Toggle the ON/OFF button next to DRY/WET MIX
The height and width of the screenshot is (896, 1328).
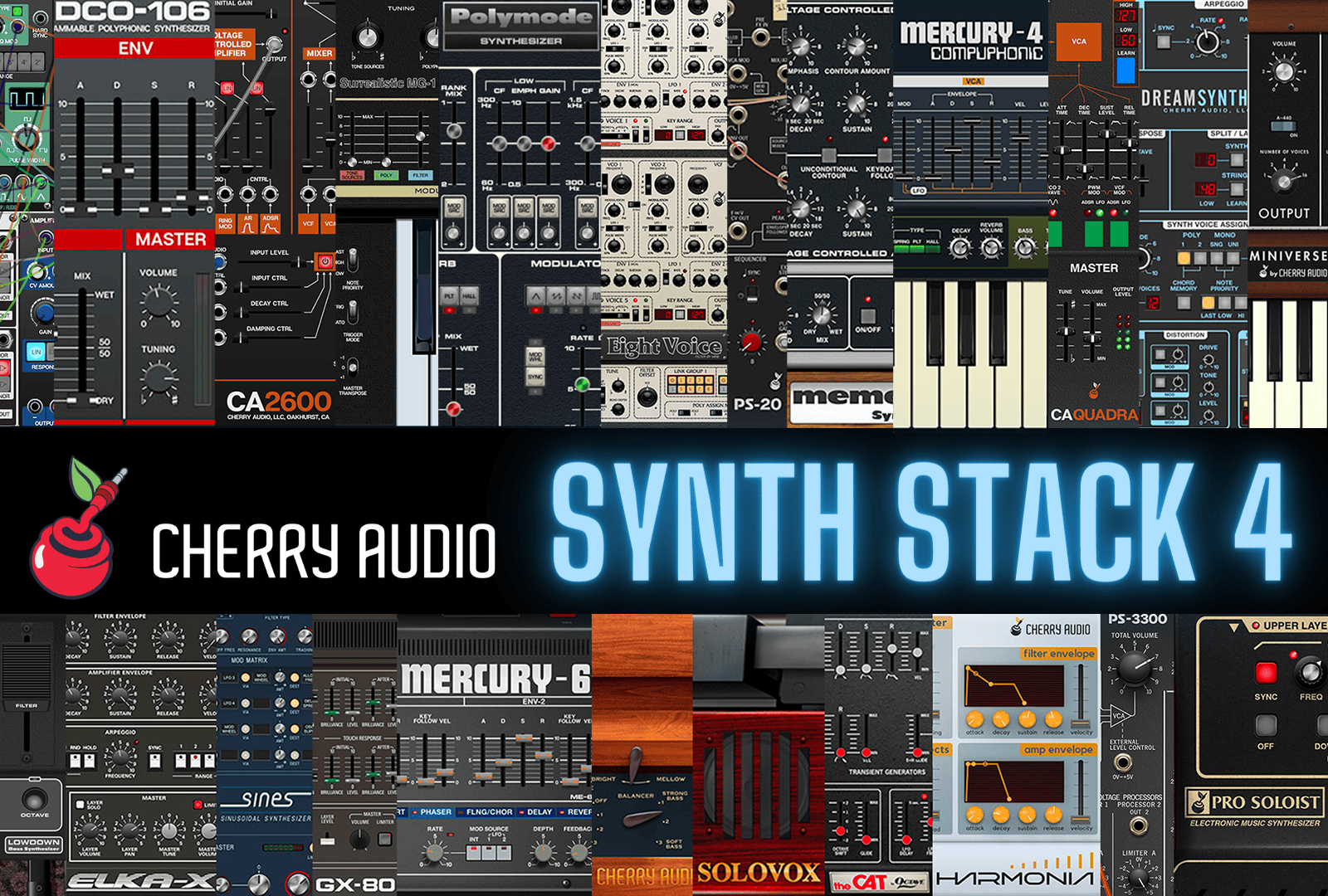867,316
